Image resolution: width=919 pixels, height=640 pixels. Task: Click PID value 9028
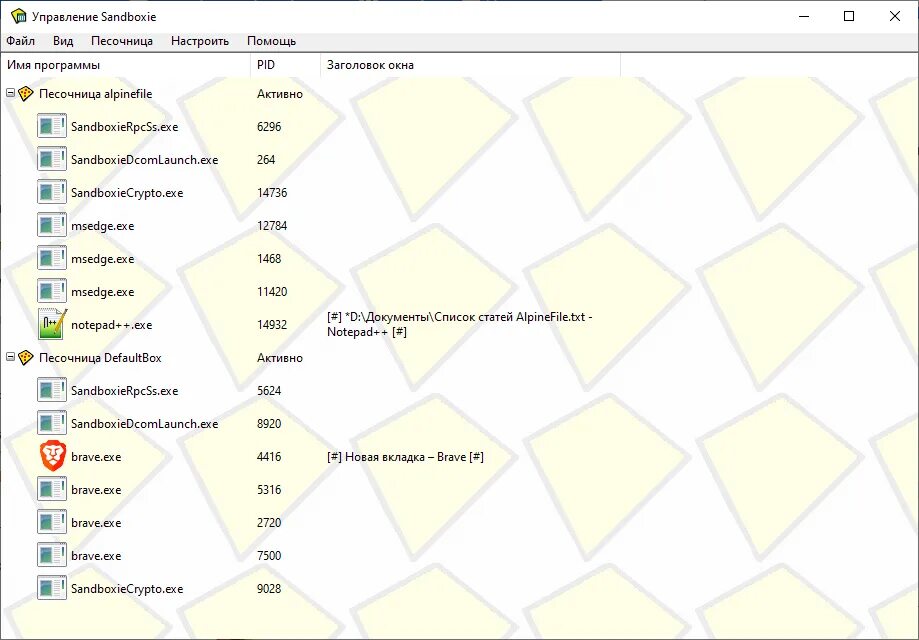(x=269, y=589)
